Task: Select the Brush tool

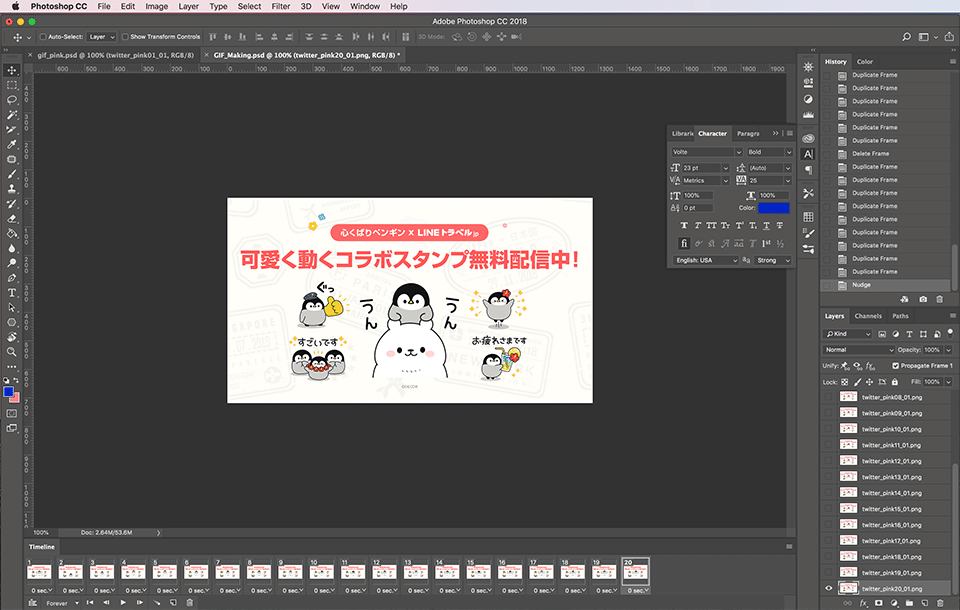Action: pos(12,174)
